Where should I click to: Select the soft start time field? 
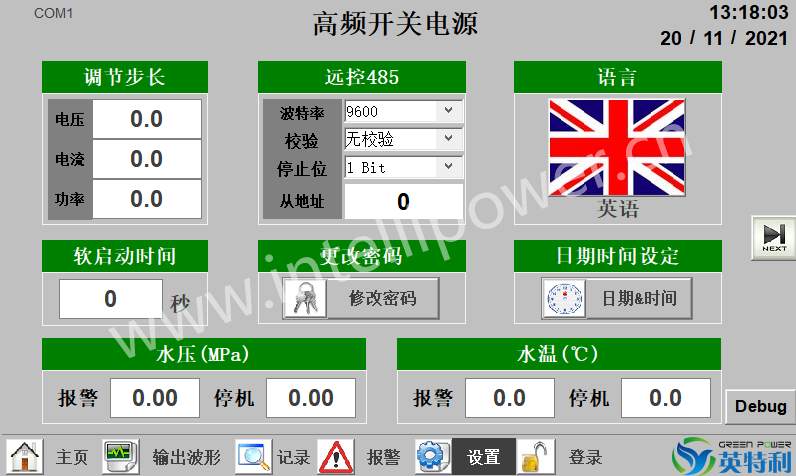click(110, 298)
